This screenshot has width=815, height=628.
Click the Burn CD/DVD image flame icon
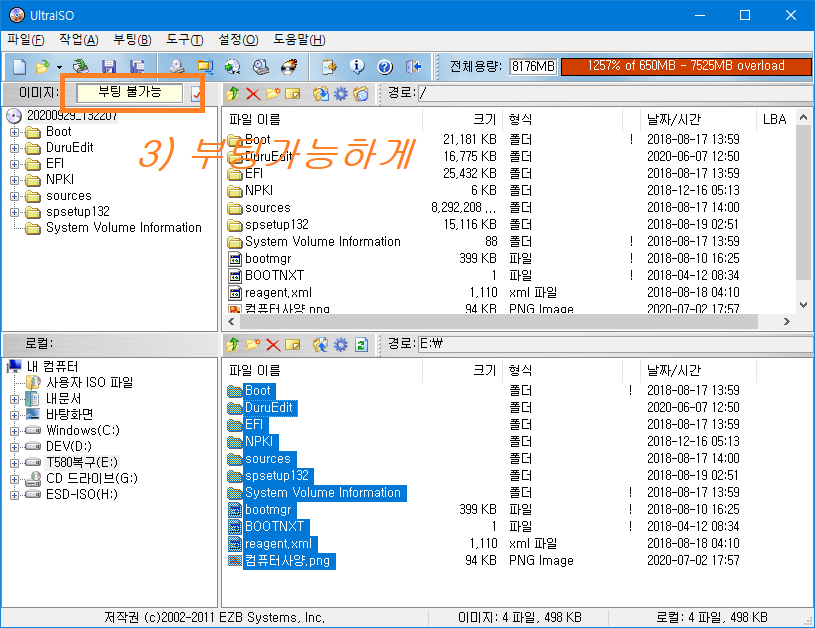click(289, 67)
